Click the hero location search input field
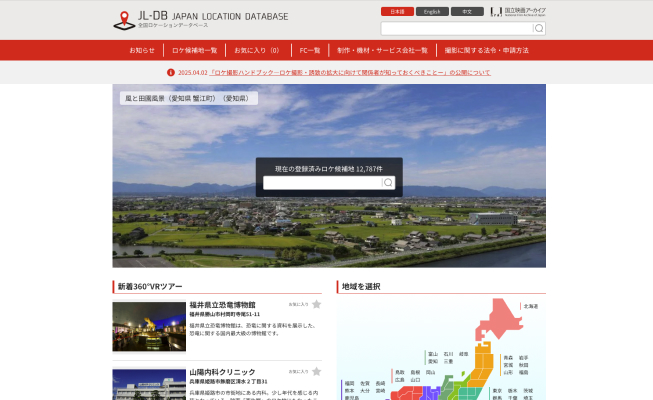This screenshot has width=653, height=400. [x=322, y=183]
